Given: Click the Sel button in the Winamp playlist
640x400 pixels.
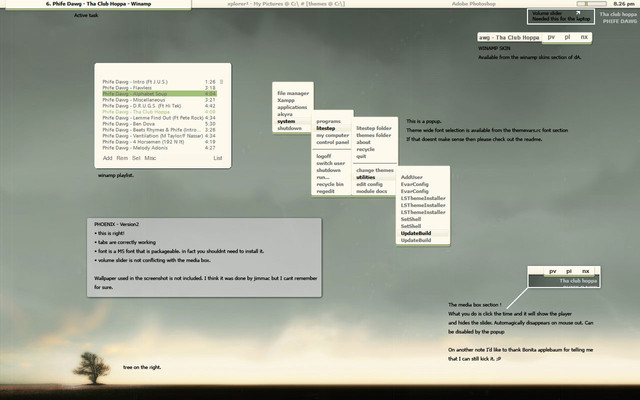Looking at the screenshot, I should click(x=136, y=158).
